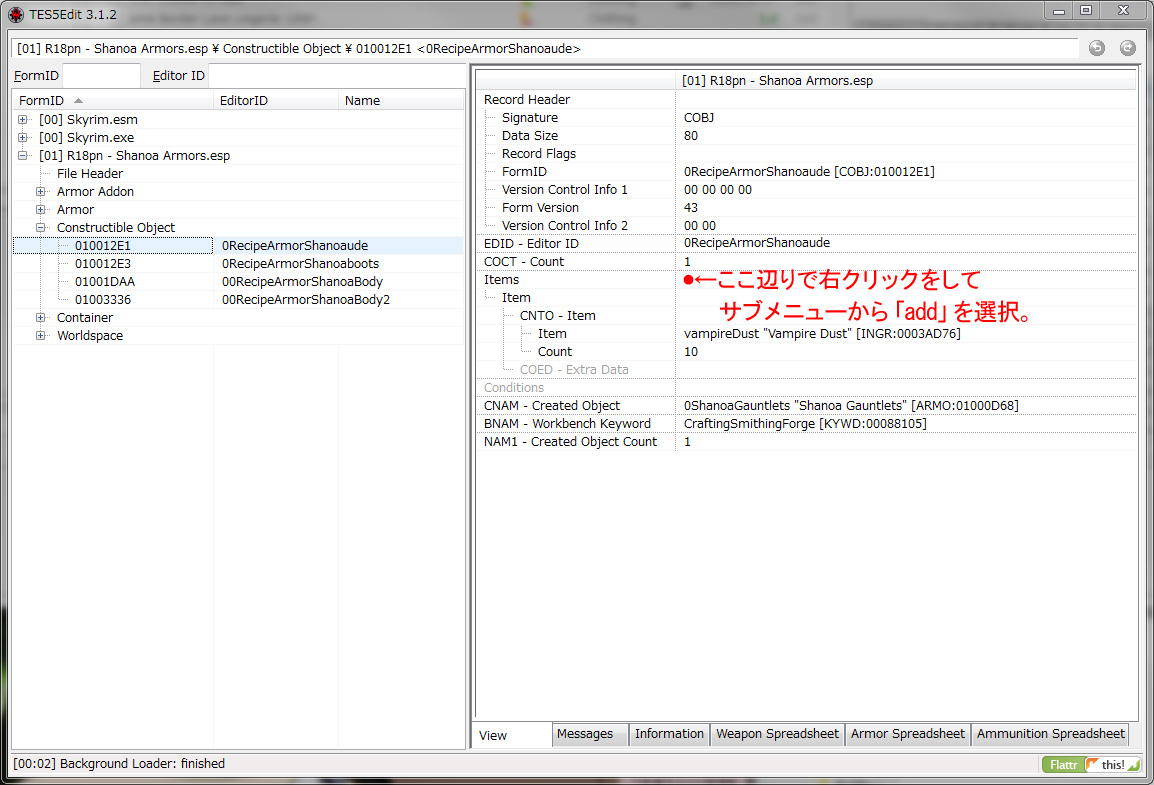Click the Signature value COBJ

(x=698, y=118)
